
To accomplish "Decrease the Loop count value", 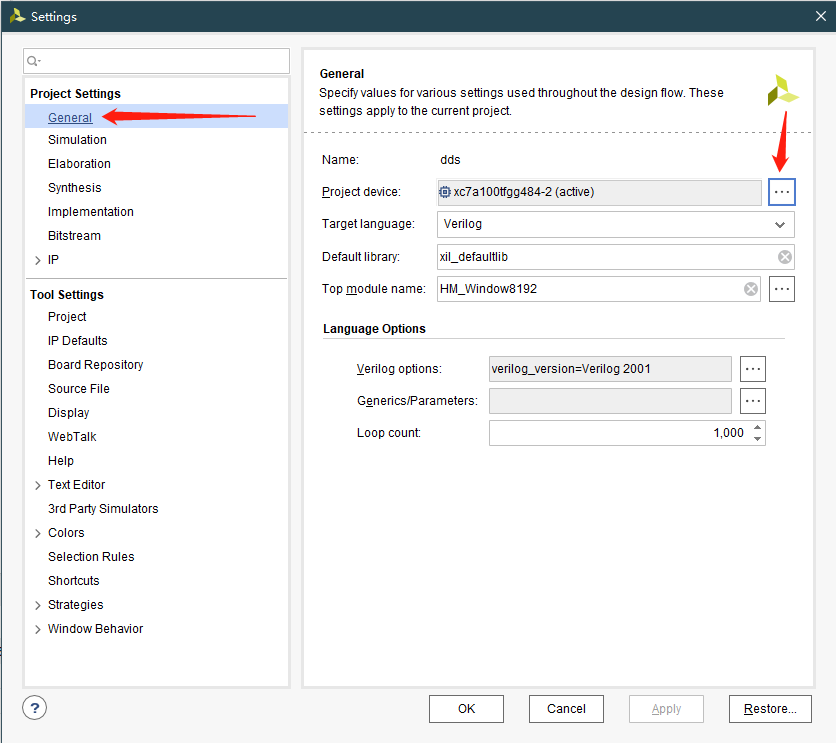I will [758, 439].
